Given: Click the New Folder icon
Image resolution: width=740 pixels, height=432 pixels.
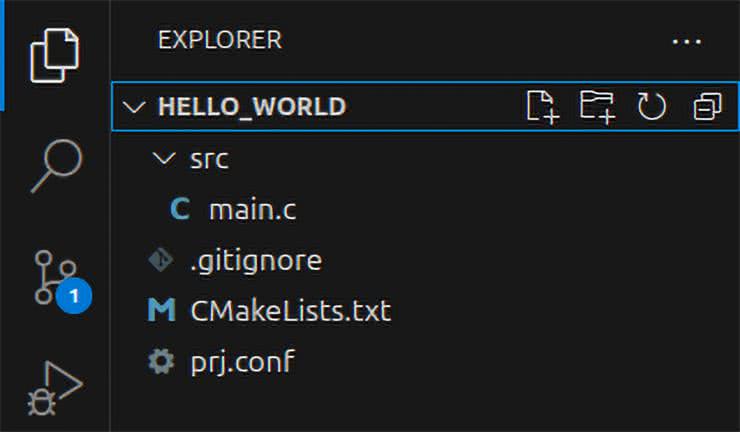Looking at the screenshot, I should [x=597, y=106].
